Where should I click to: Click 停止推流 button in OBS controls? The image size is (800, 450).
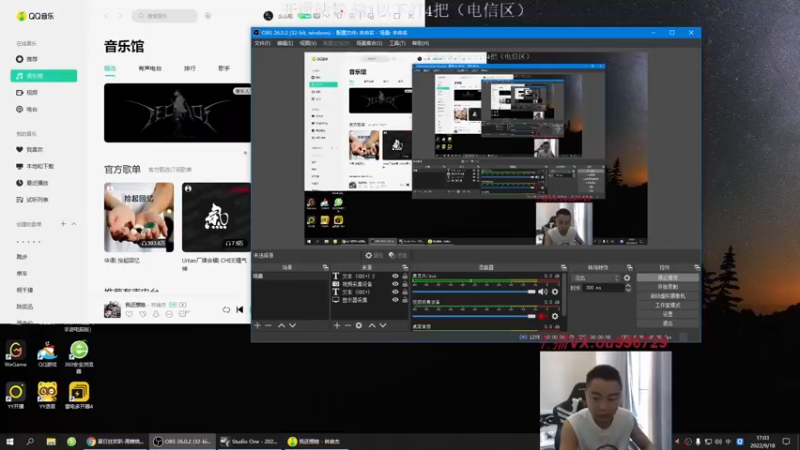coord(667,278)
